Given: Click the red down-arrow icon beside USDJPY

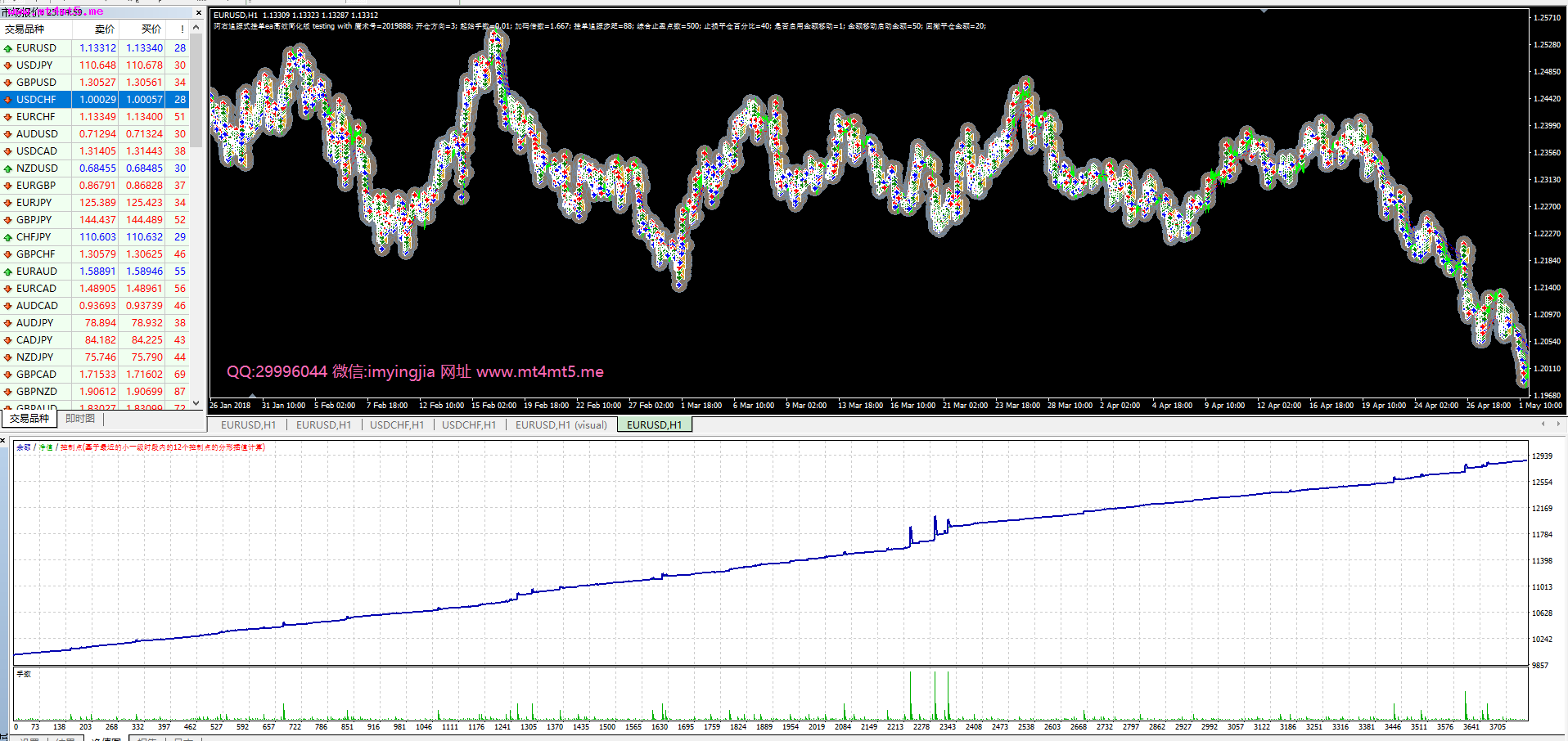Looking at the screenshot, I should point(7,65).
